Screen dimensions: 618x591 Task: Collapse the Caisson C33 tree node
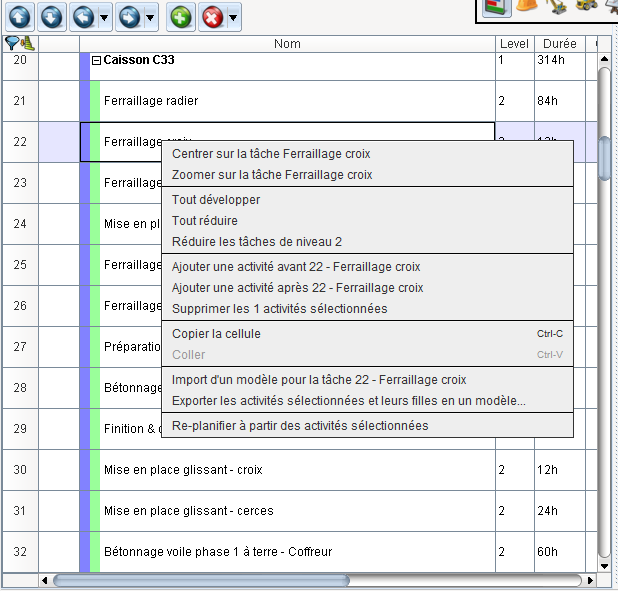point(96,60)
